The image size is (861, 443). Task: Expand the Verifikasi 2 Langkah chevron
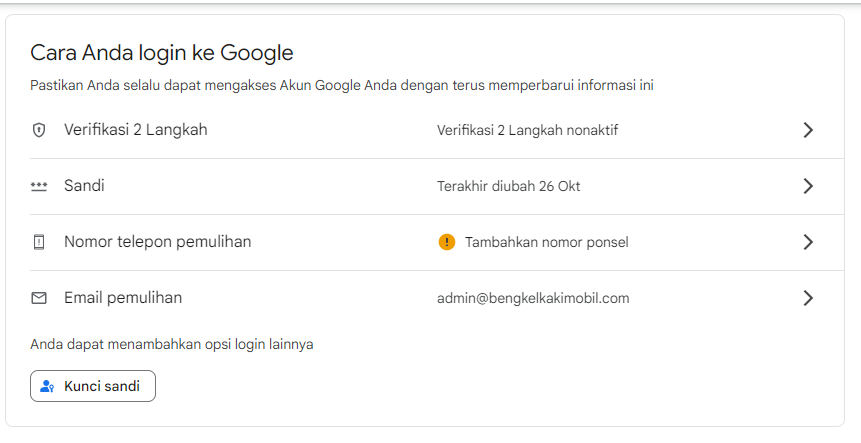(808, 130)
